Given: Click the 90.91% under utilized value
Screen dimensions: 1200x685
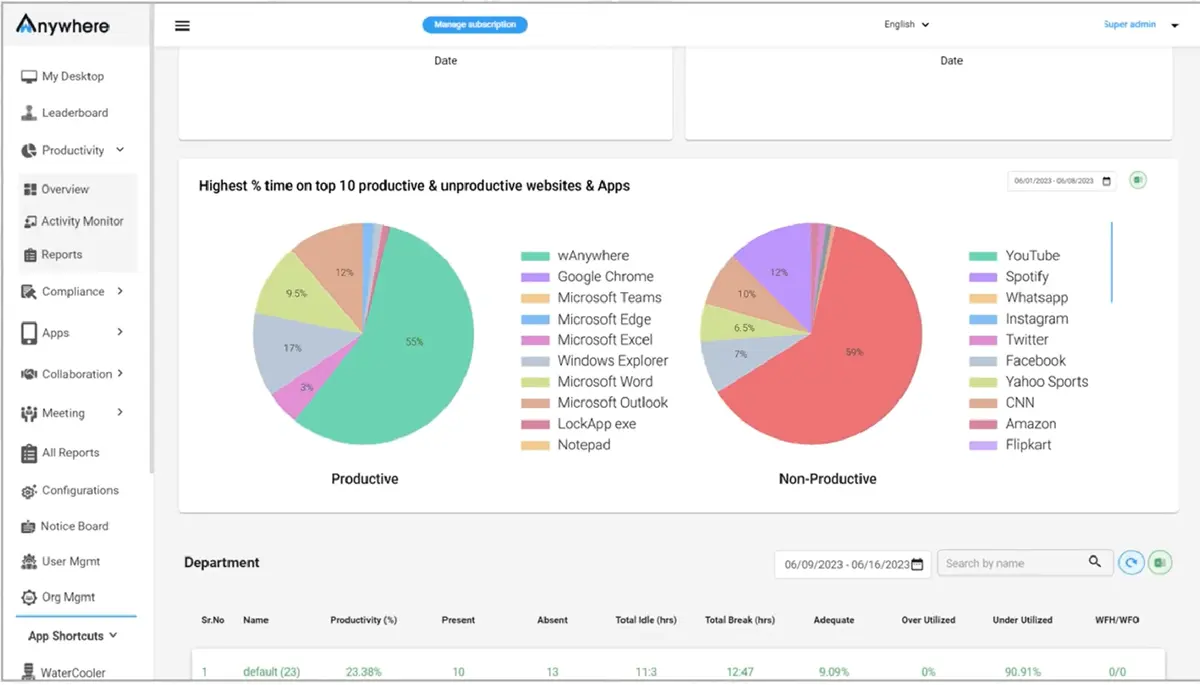Looking at the screenshot, I should 1022,672.
